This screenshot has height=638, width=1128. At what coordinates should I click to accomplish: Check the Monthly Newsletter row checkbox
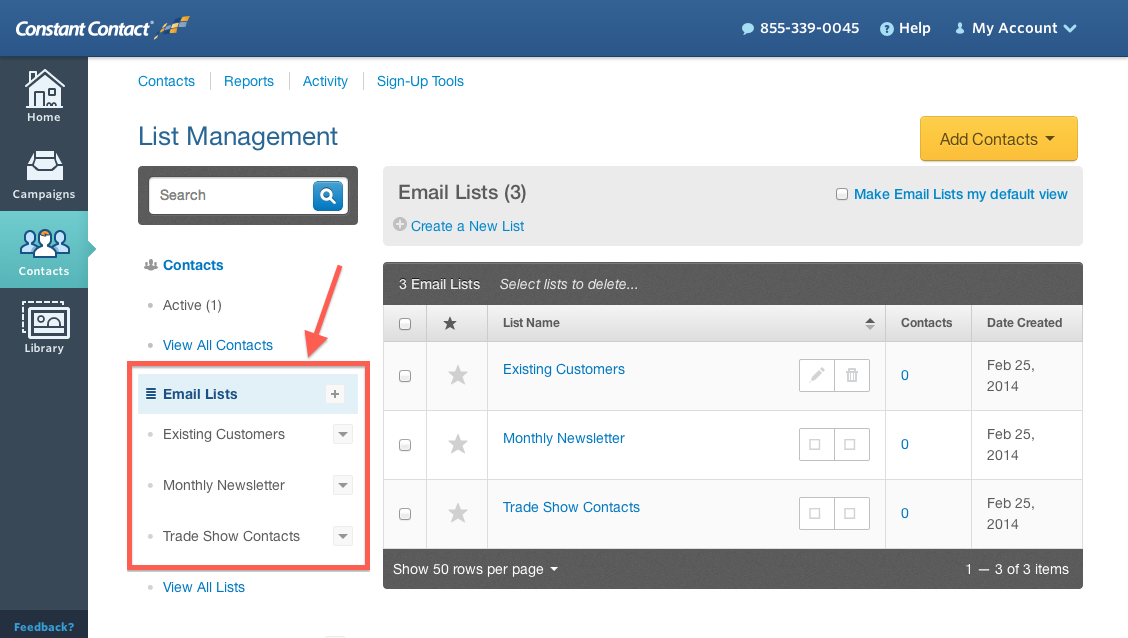pyautogui.click(x=405, y=445)
